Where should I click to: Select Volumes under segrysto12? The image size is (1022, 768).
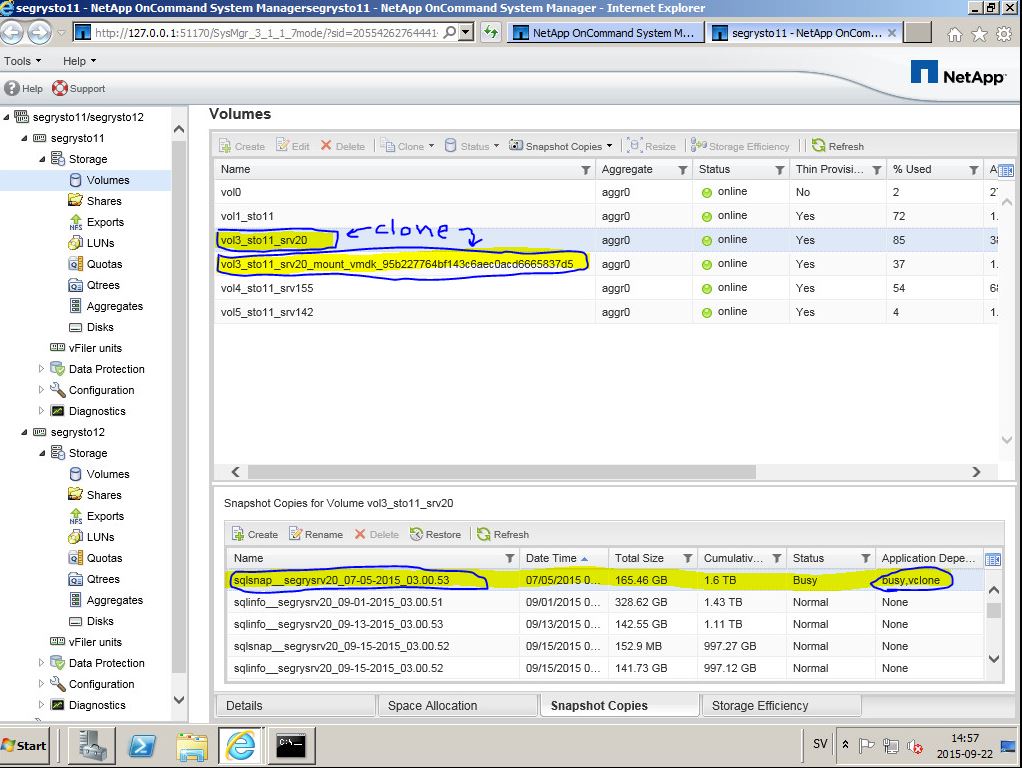pos(108,474)
